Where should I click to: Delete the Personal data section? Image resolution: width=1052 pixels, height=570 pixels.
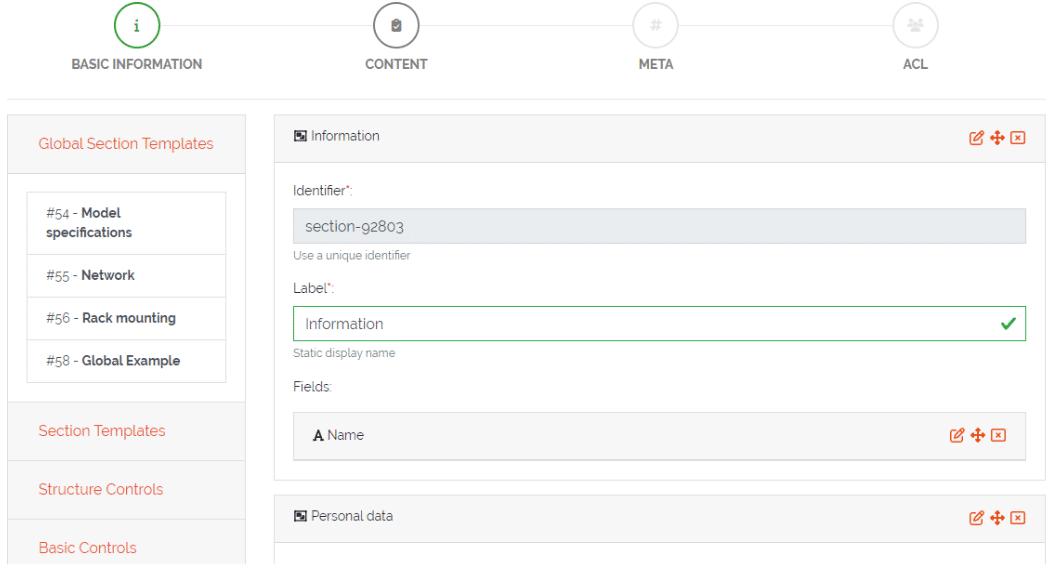[1018, 518]
